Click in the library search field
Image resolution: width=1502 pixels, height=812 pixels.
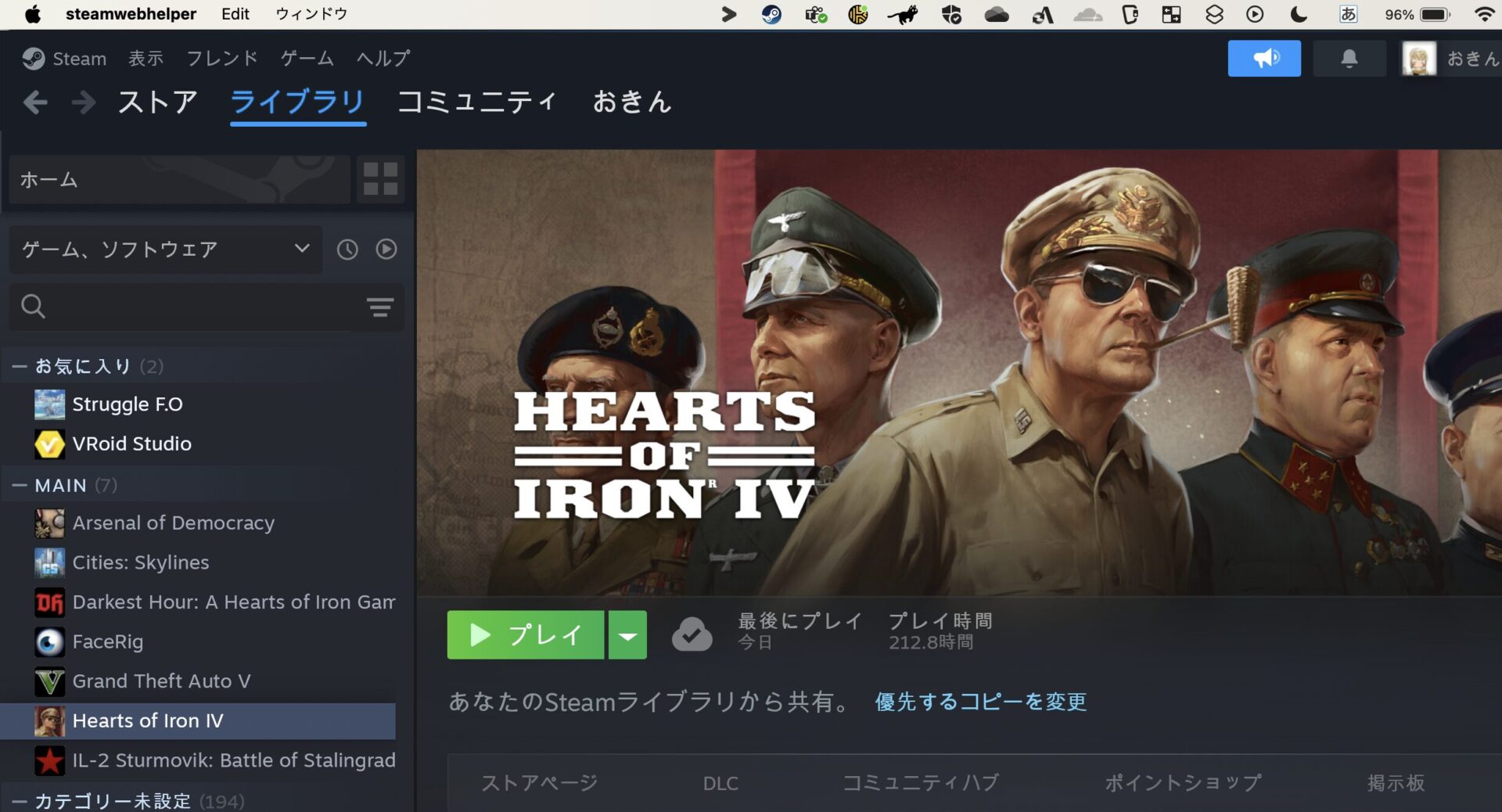click(x=207, y=307)
